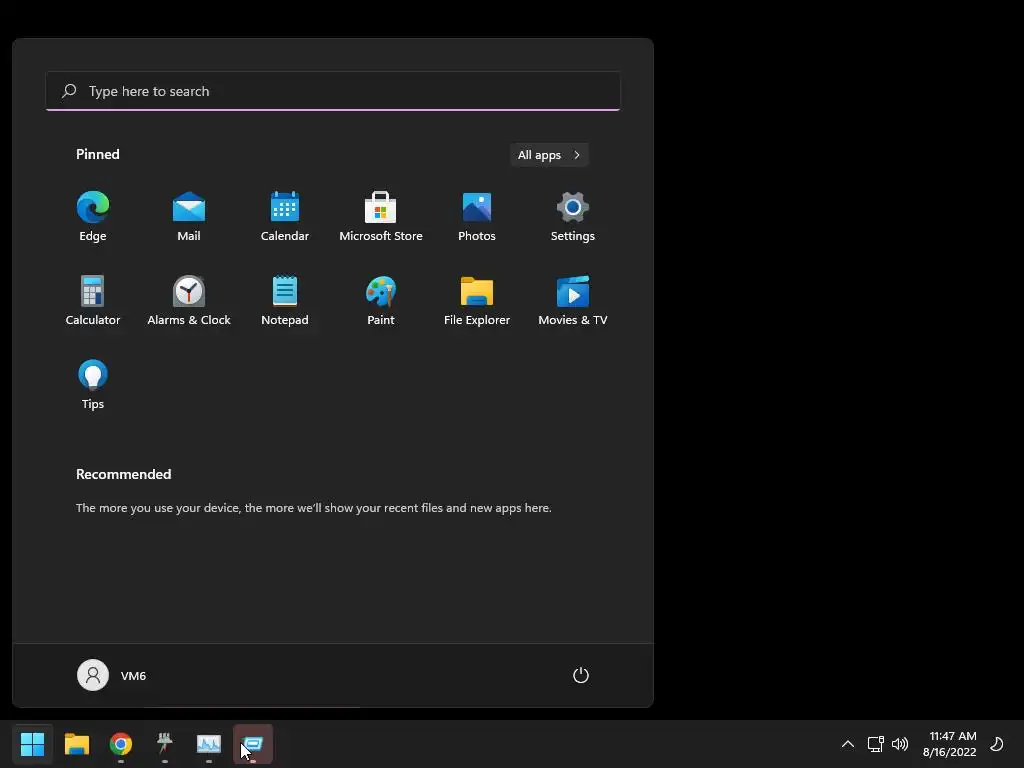Launch the Photos app
The width and height of the screenshot is (1024, 768).
pos(477,217)
